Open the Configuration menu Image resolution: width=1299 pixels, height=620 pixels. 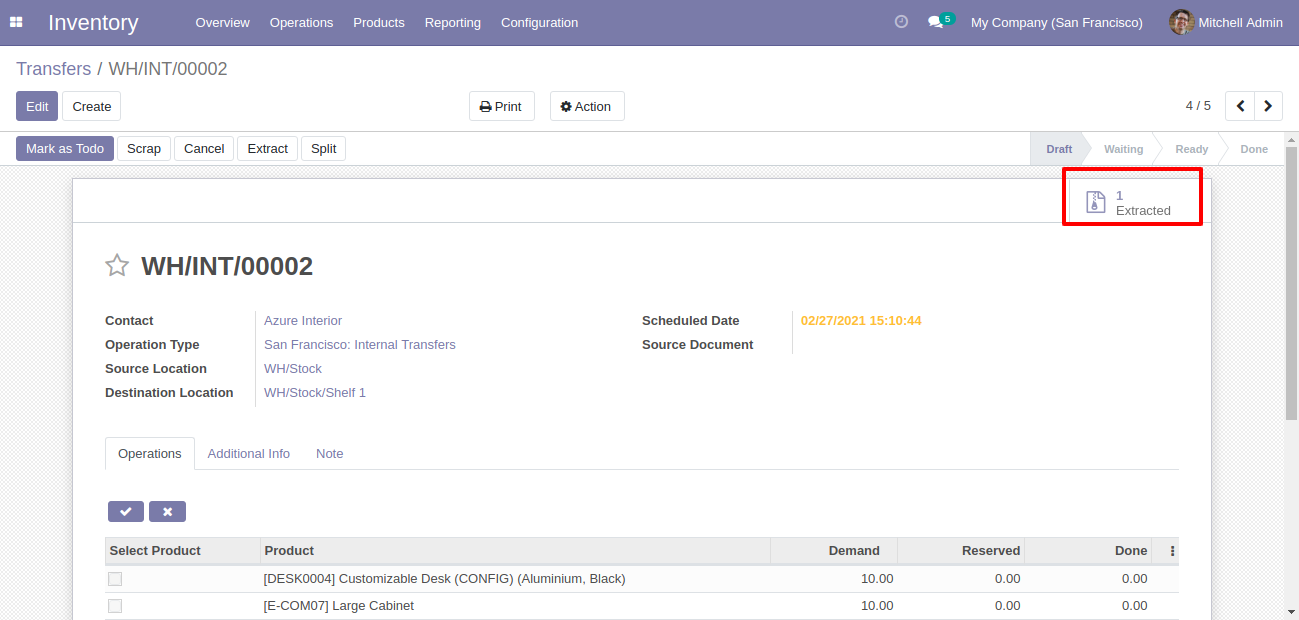coord(539,22)
